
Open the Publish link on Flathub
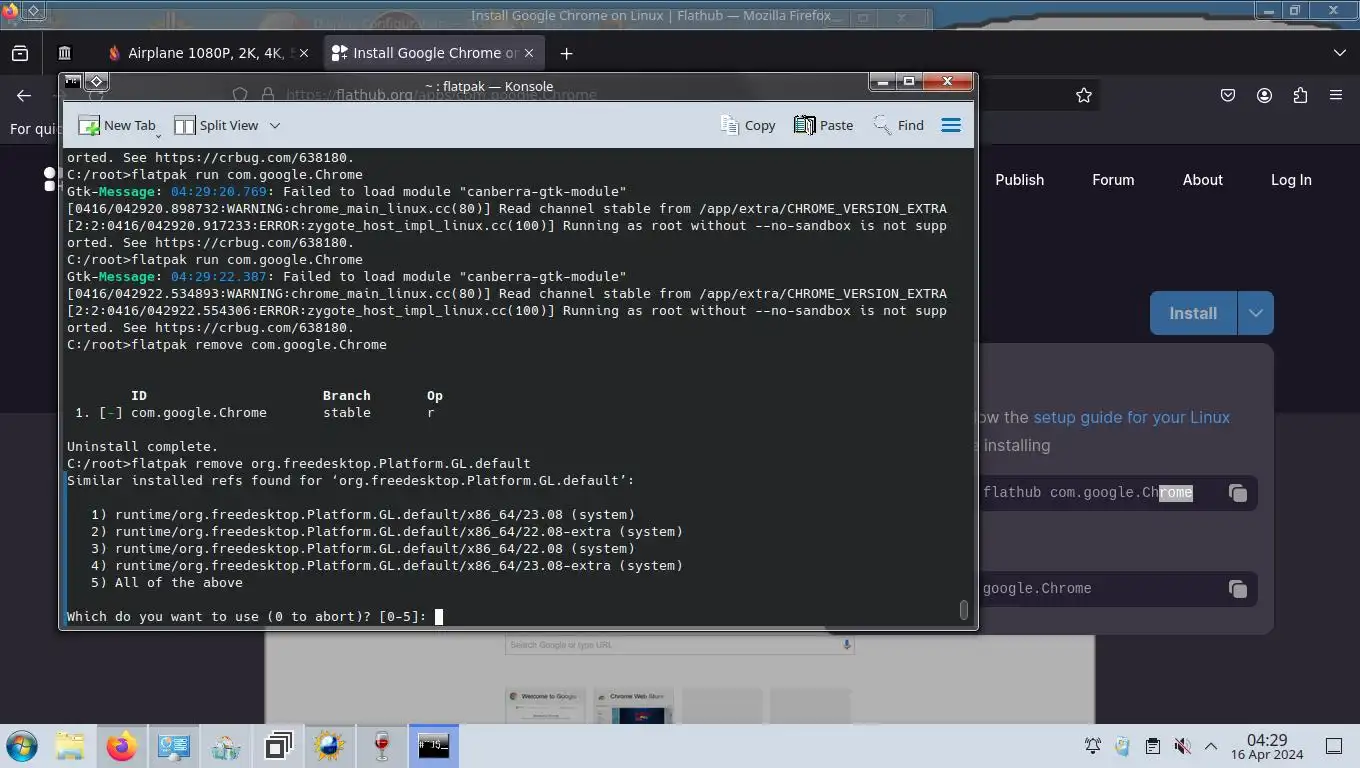(1019, 180)
